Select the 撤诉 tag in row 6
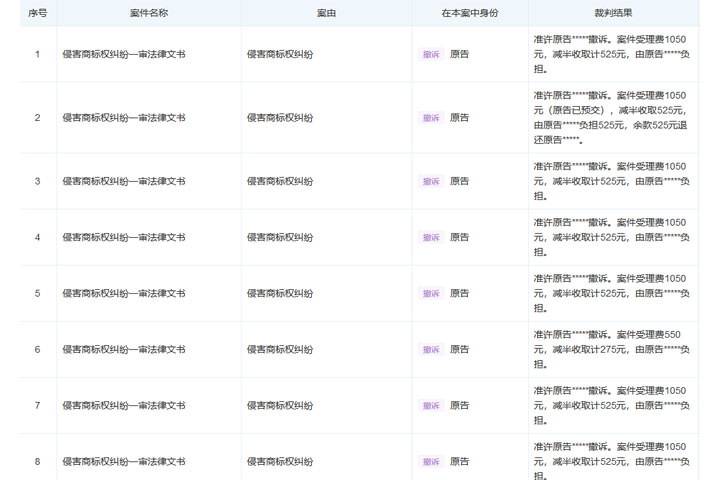 click(431, 349)
